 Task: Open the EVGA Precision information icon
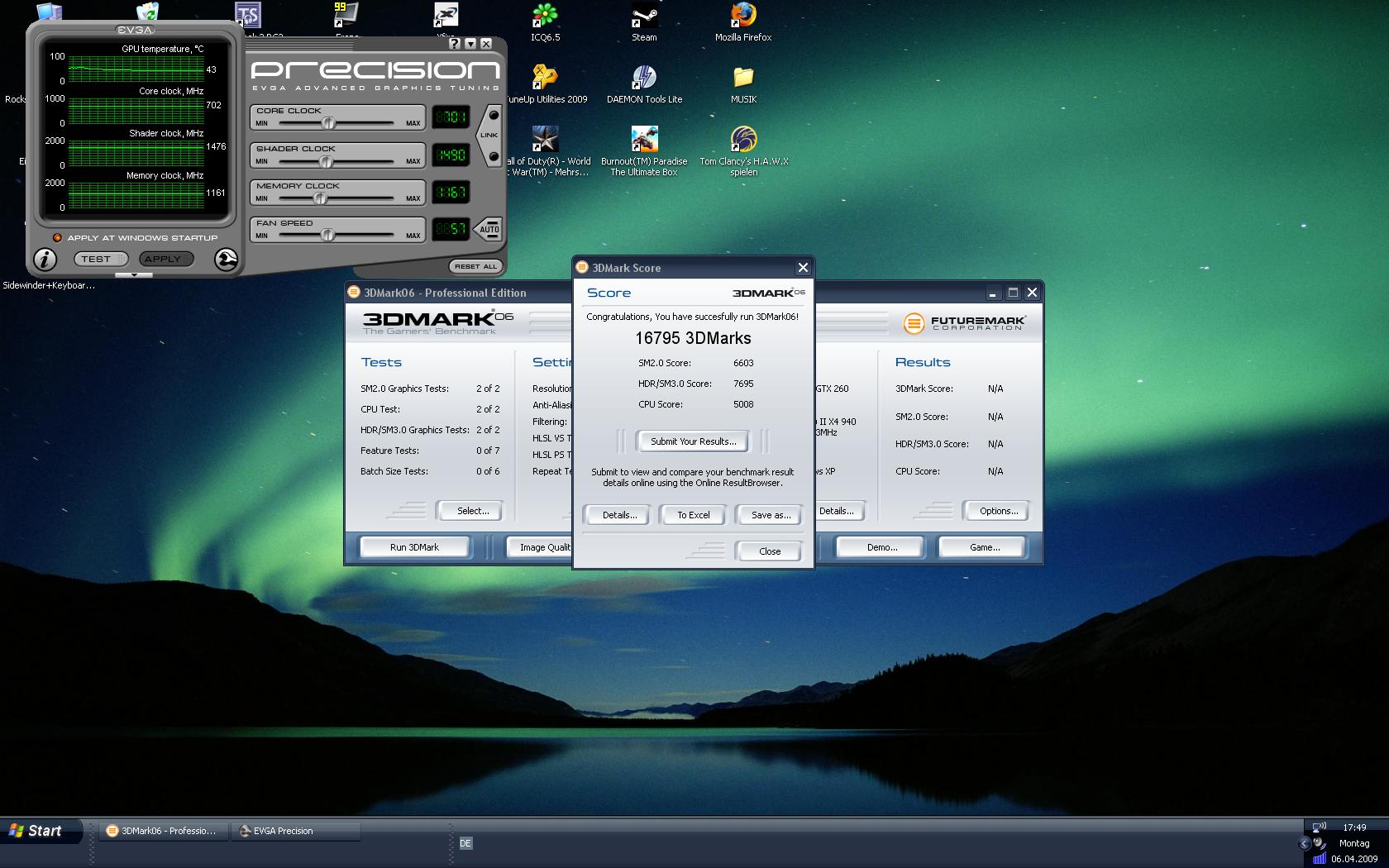(x=45, y=260)
